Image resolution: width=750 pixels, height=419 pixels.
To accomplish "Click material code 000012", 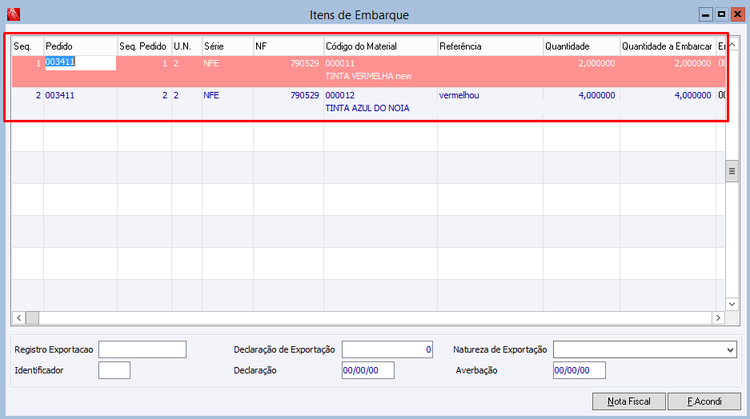I will point(340,95).
